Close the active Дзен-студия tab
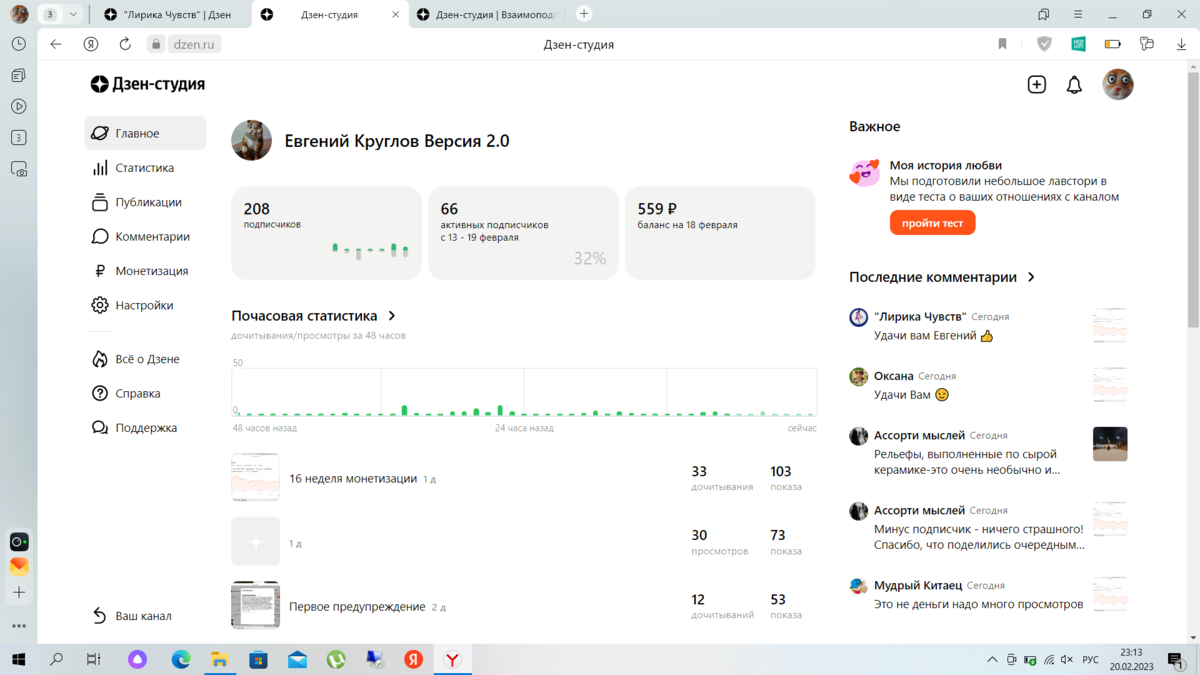 tap(395, 15)
